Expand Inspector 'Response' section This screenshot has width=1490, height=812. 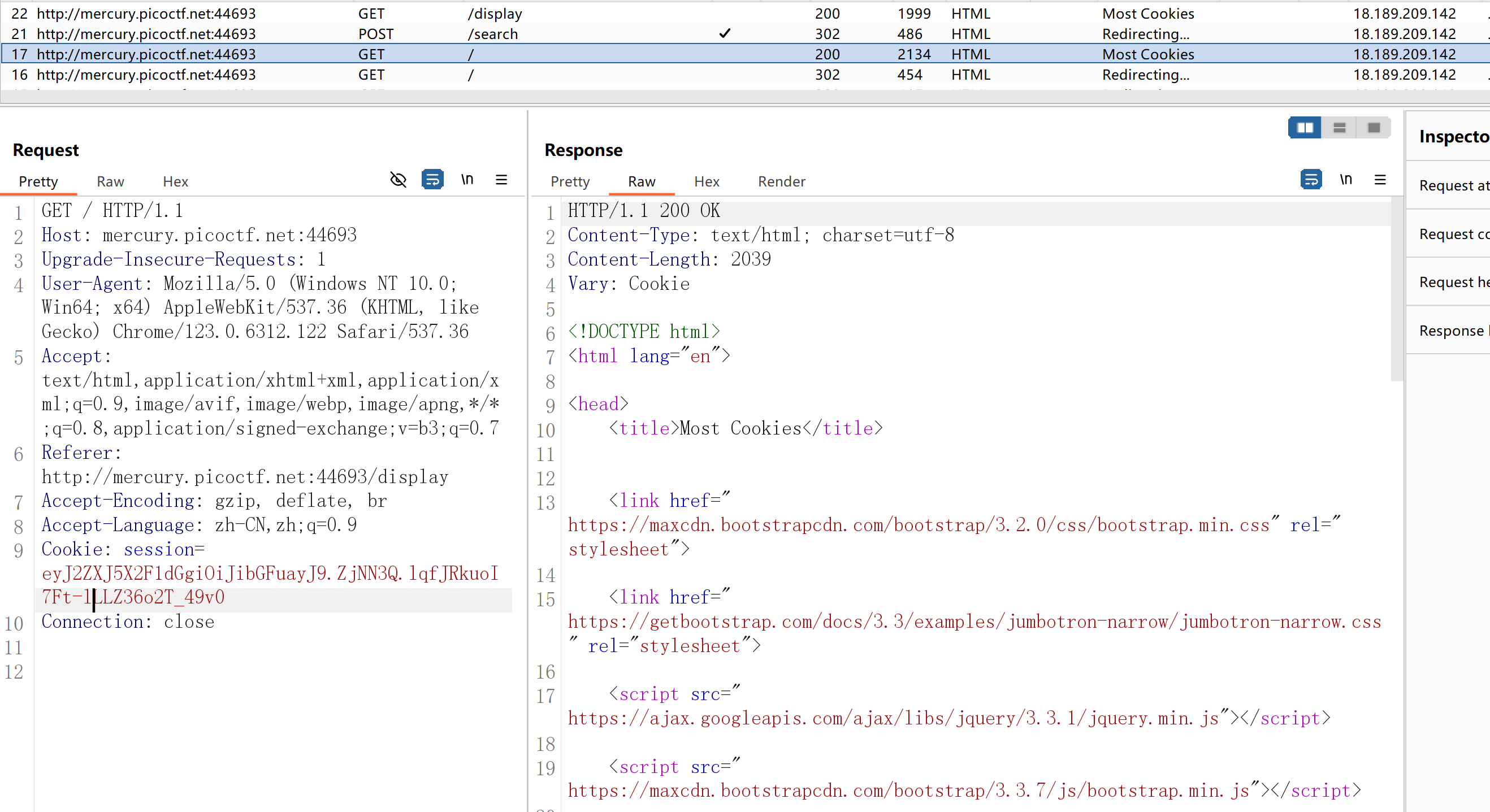click(1448, 331)
